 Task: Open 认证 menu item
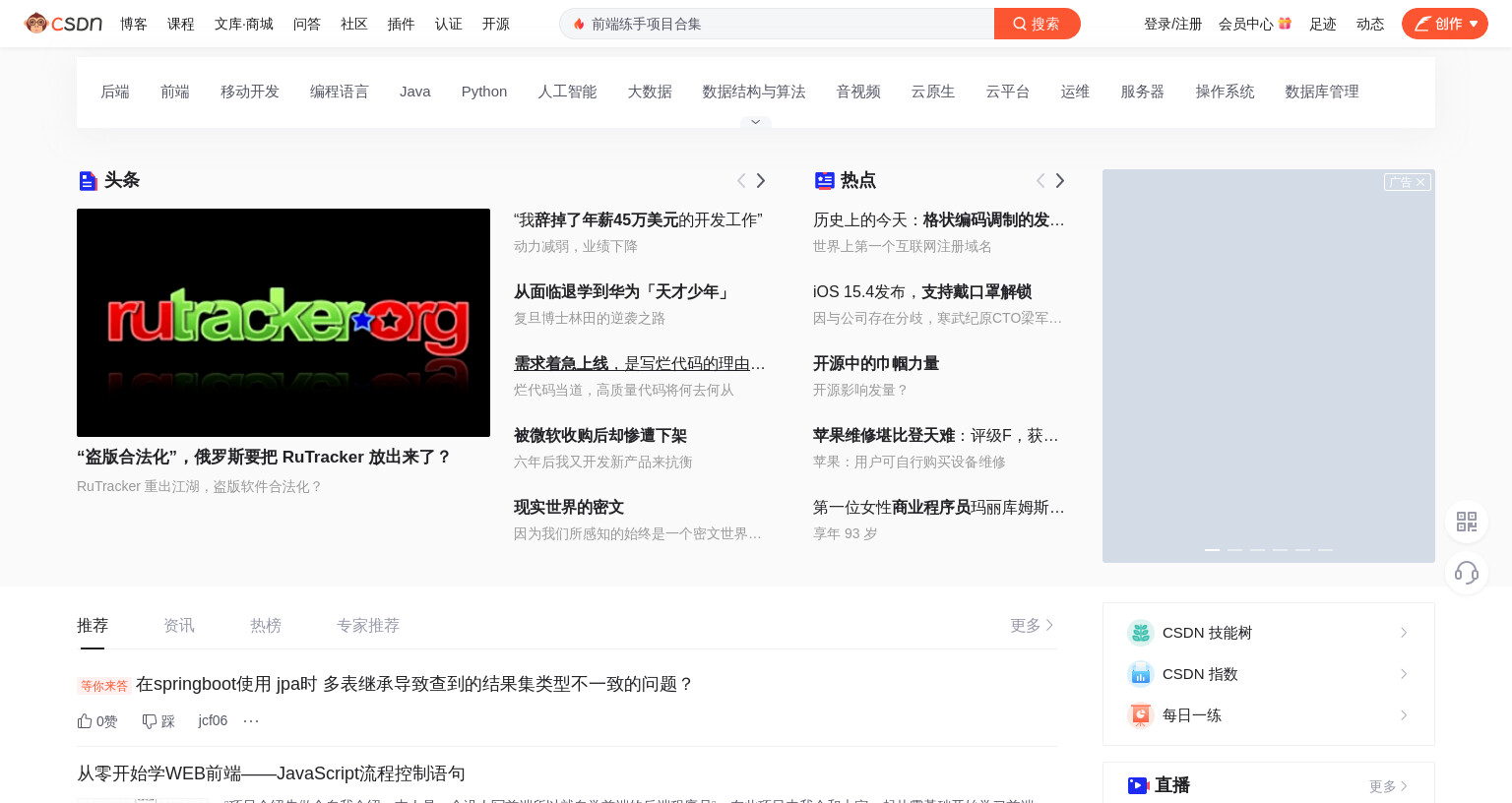[x=449, y=24]
